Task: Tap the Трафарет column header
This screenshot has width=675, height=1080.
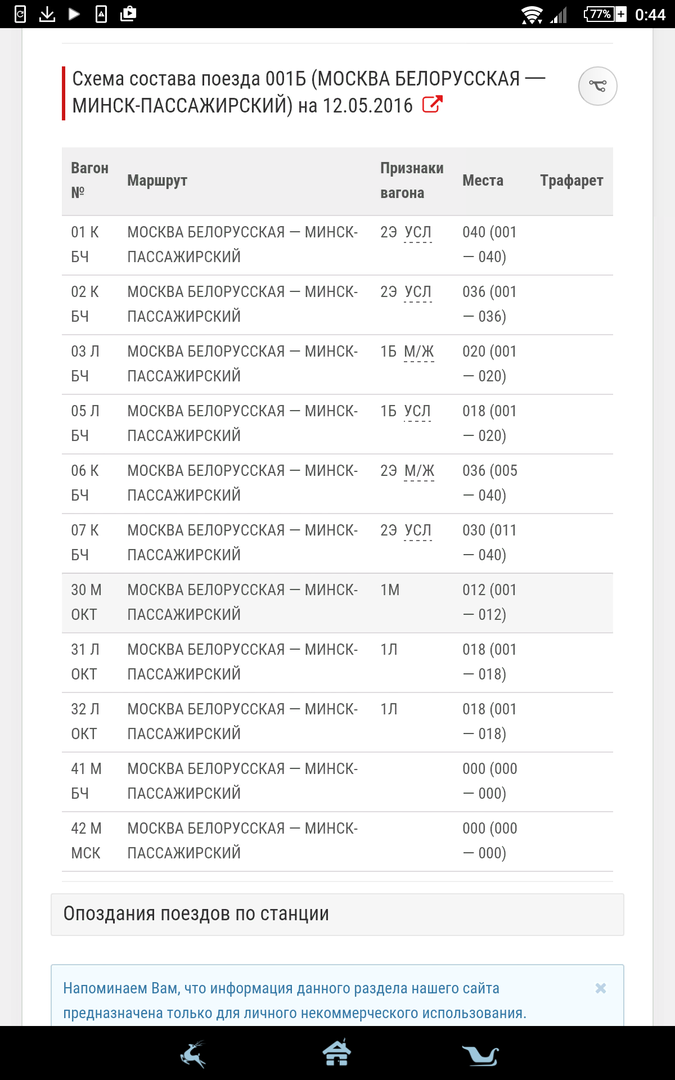Action: coord(571,181)
